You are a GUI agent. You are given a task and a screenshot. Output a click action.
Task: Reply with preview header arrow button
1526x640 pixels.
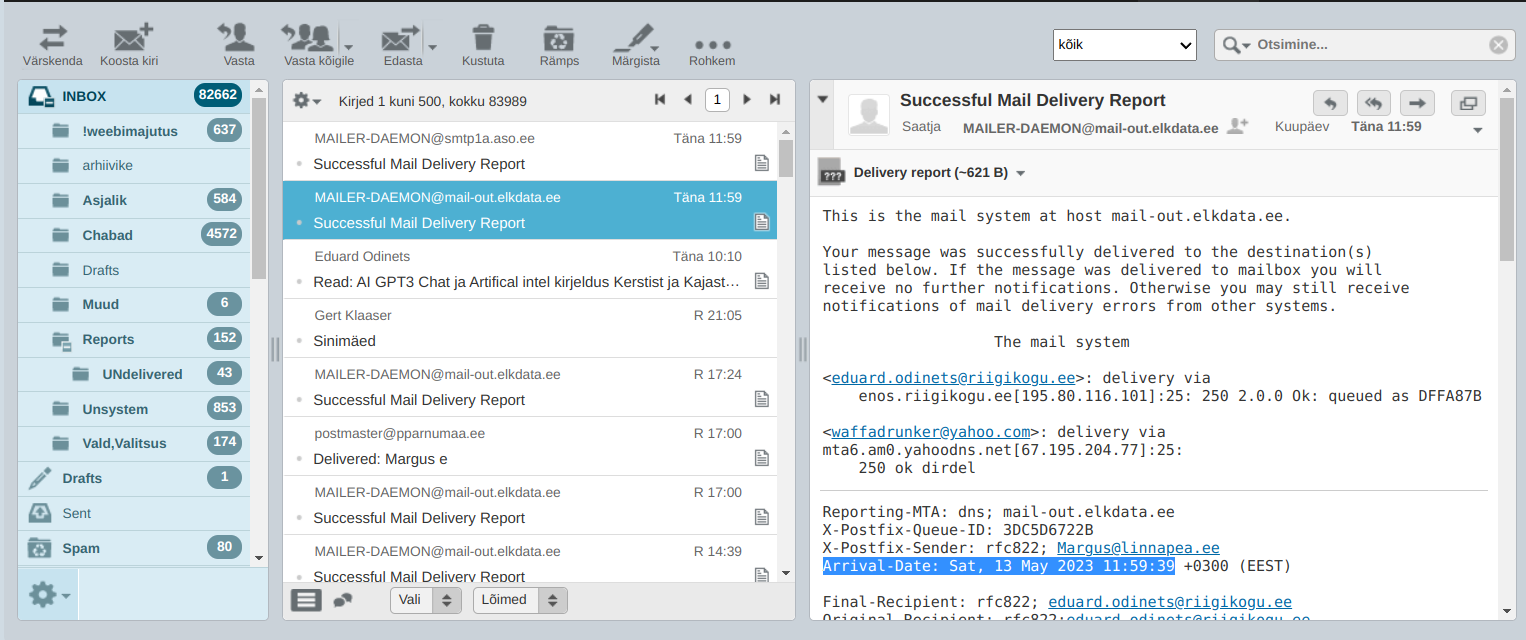click(x=1330, y=103)
